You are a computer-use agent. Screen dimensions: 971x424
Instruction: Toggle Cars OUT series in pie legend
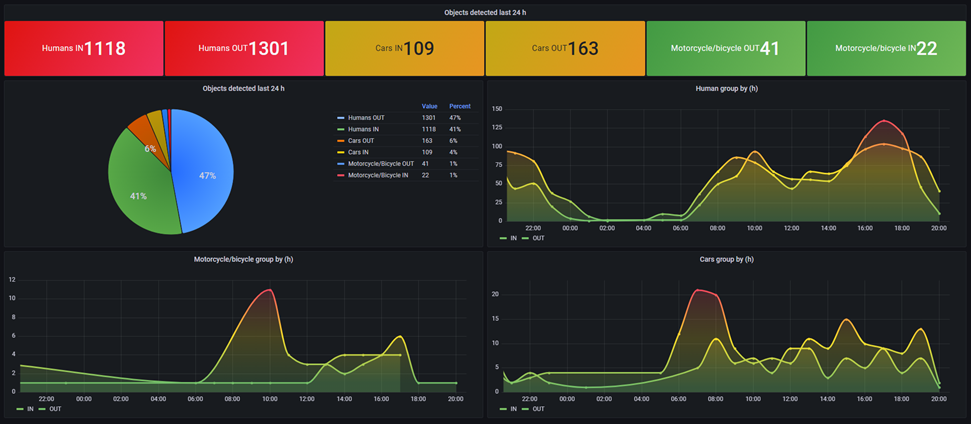click(363, 141)
